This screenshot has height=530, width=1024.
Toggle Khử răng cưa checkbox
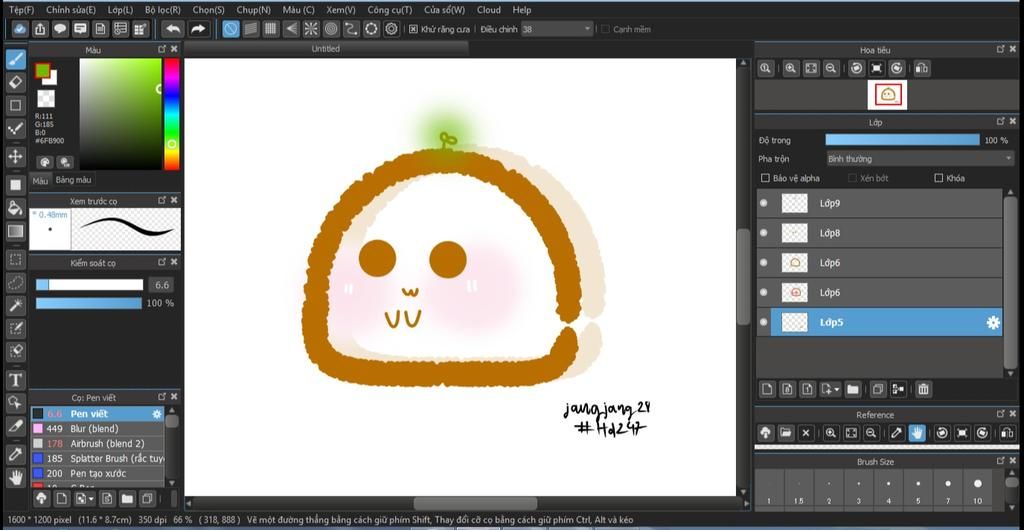pos(413,29)
